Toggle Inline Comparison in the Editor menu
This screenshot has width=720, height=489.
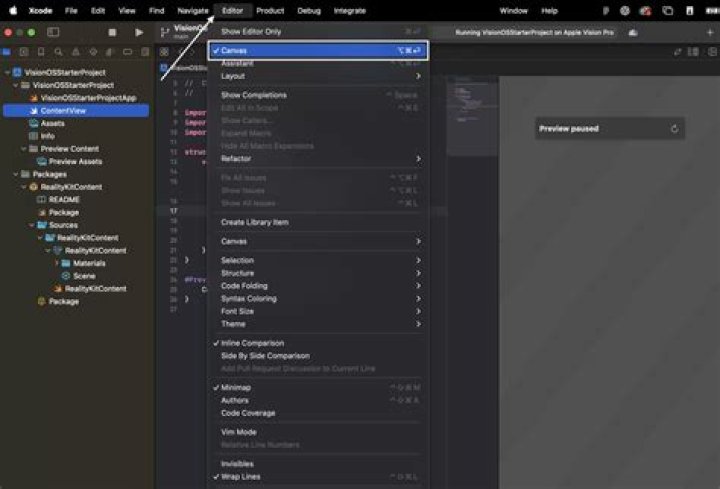coord(318,343)
